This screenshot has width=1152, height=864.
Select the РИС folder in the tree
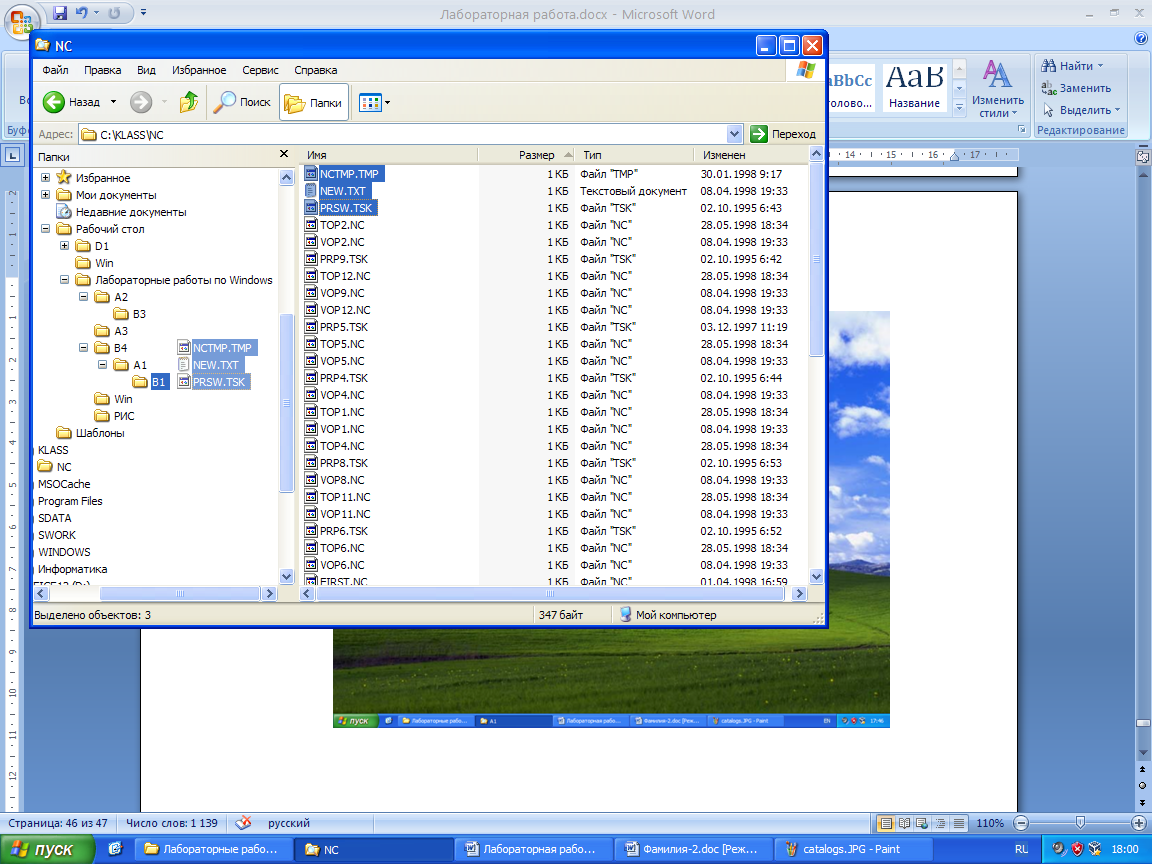[115, 416]
